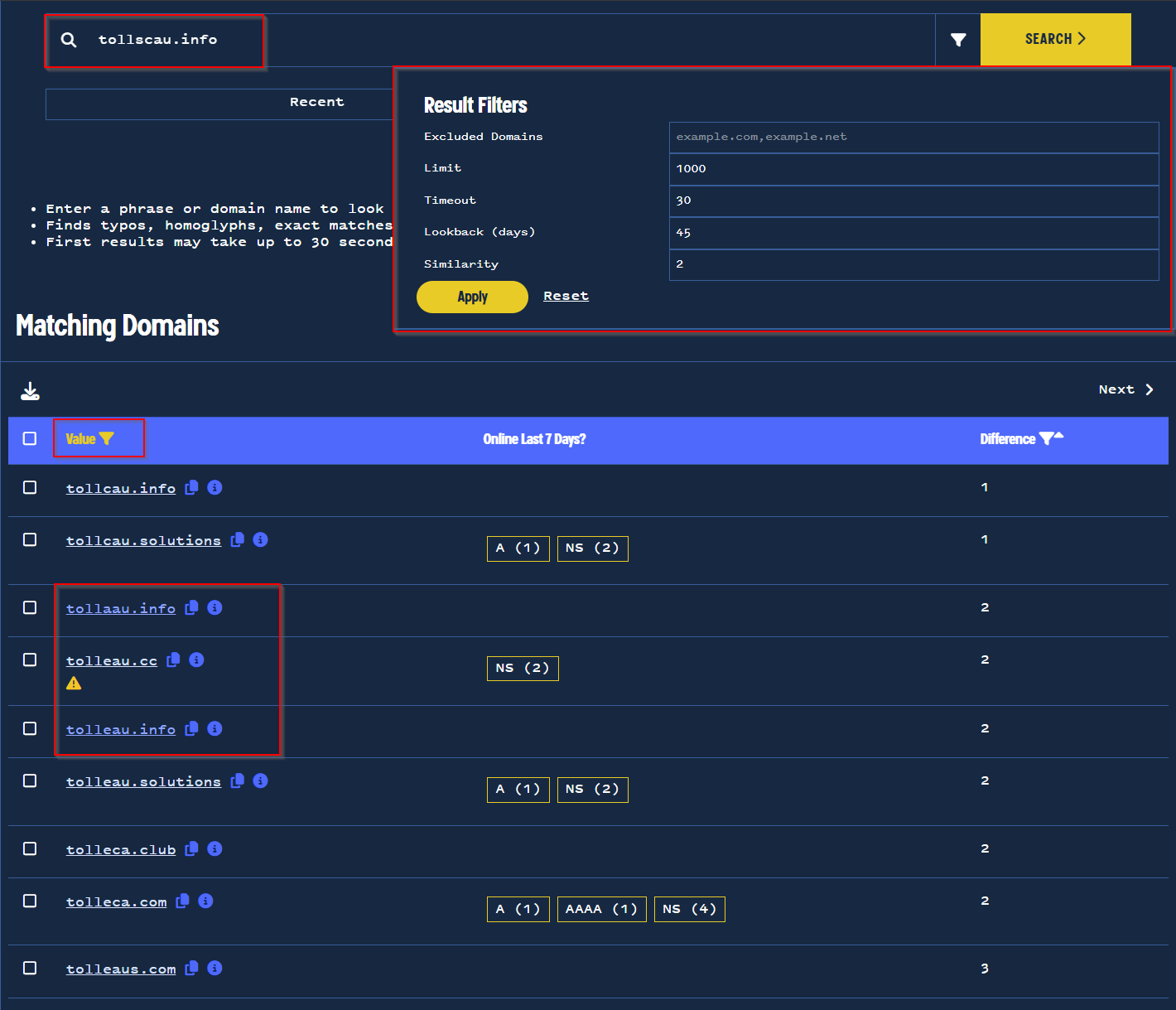Open the Recent searches tab
The width and height of the screenshot is (1176, 1010).
click(316, 102)
